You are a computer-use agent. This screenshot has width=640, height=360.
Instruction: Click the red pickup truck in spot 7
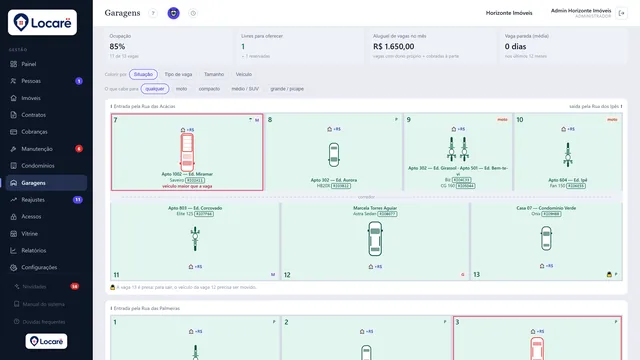pos(187,152)
